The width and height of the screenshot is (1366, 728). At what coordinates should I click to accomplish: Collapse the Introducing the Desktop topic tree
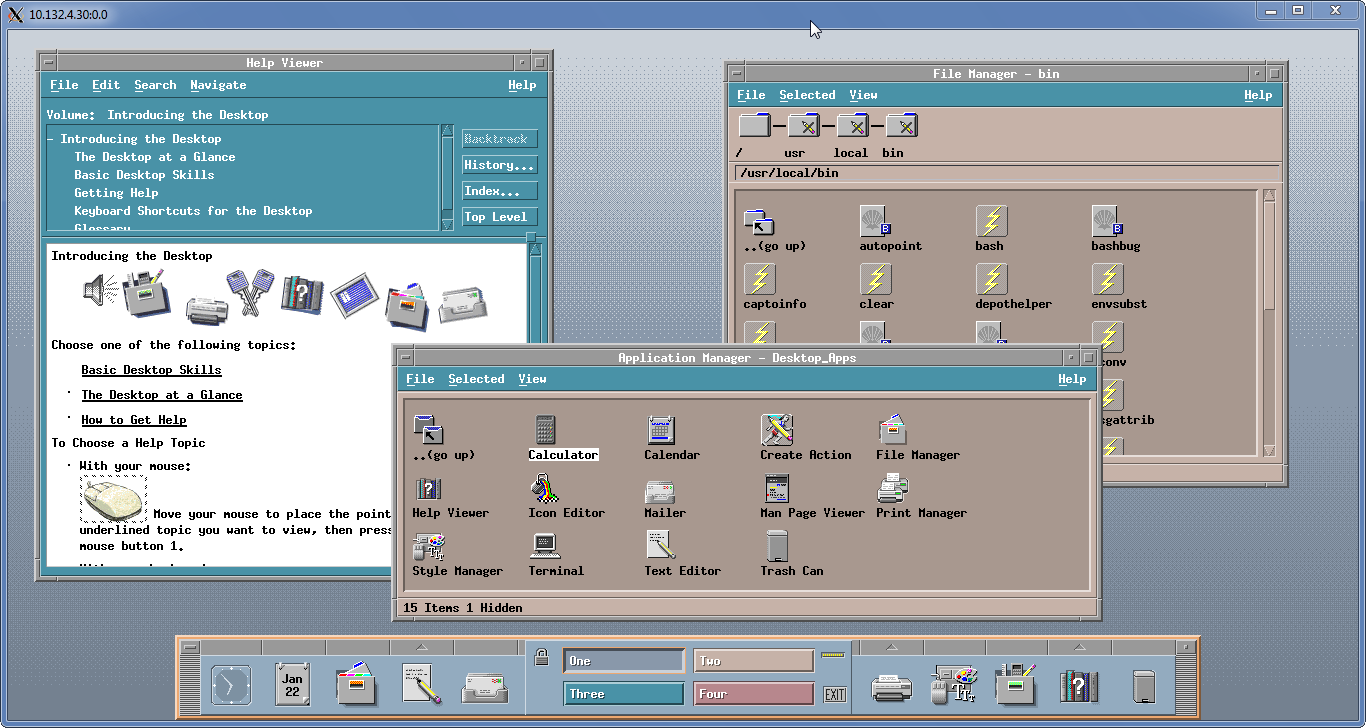pos(51,139)
